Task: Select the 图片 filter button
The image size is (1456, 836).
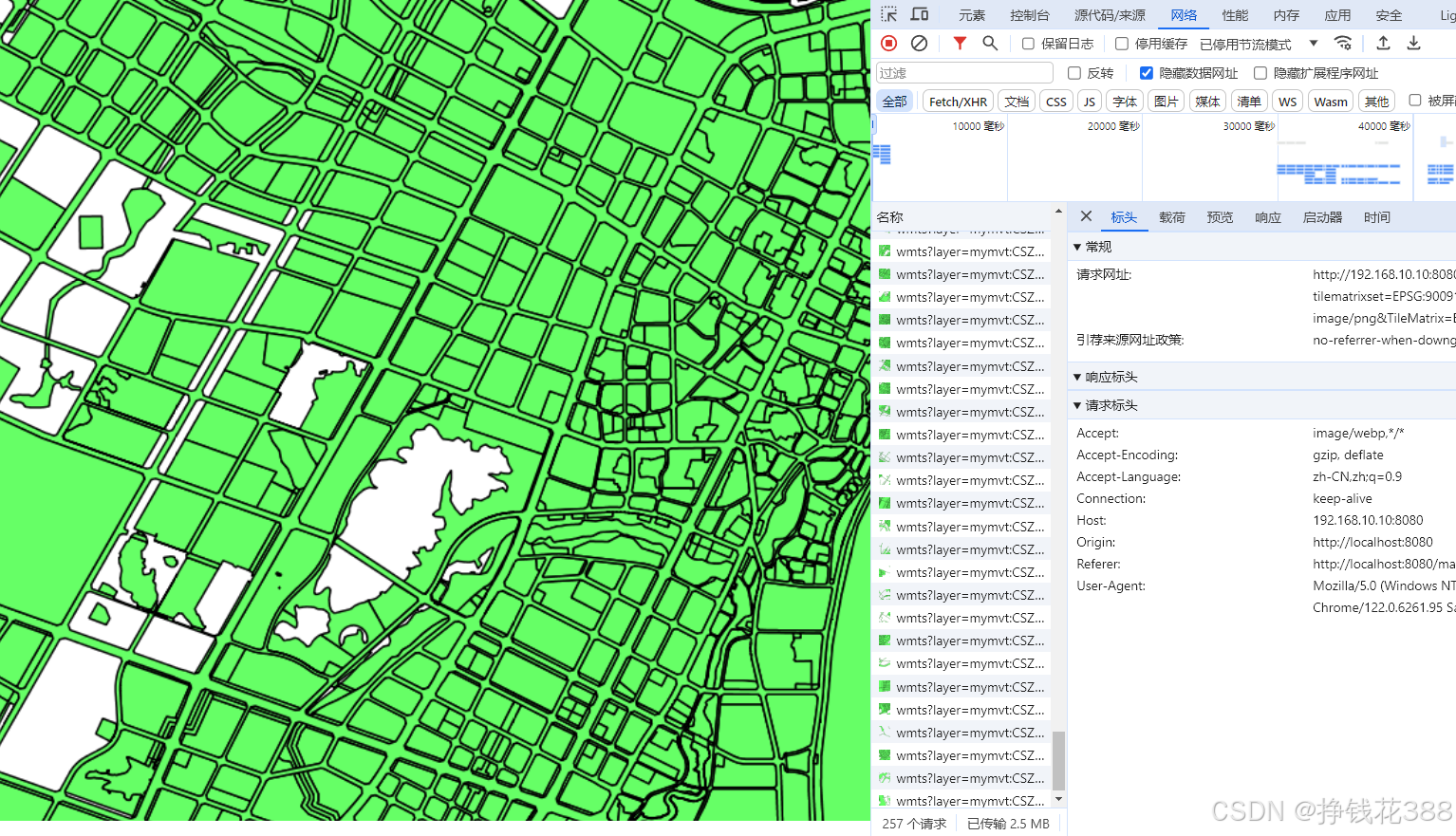Action: tap(1166, 101)
